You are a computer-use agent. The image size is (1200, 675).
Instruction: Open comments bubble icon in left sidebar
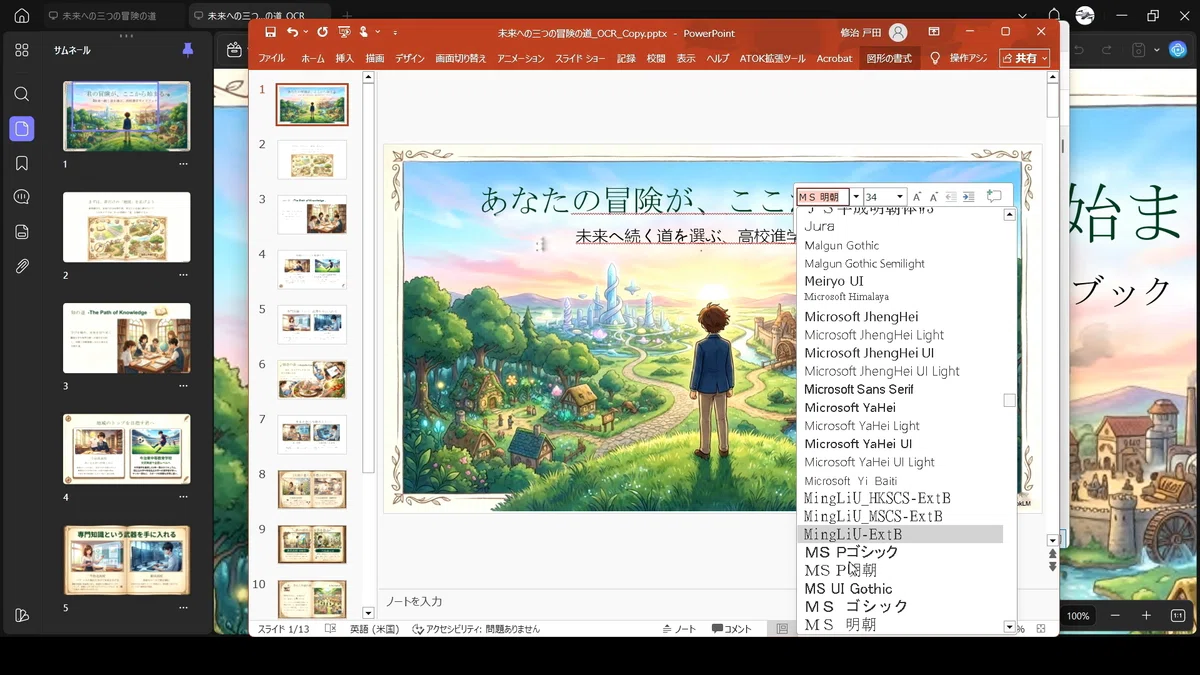point(22,197)
